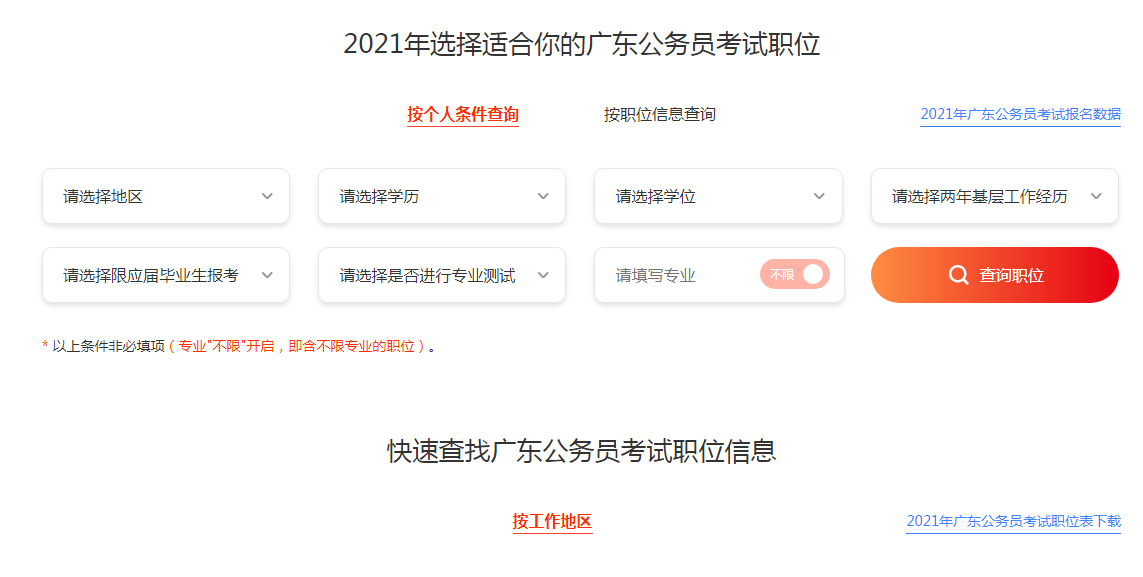
Task: Switch to 按职位信息查询 tab
Action: pyautogui.click(x=660, y=115)
